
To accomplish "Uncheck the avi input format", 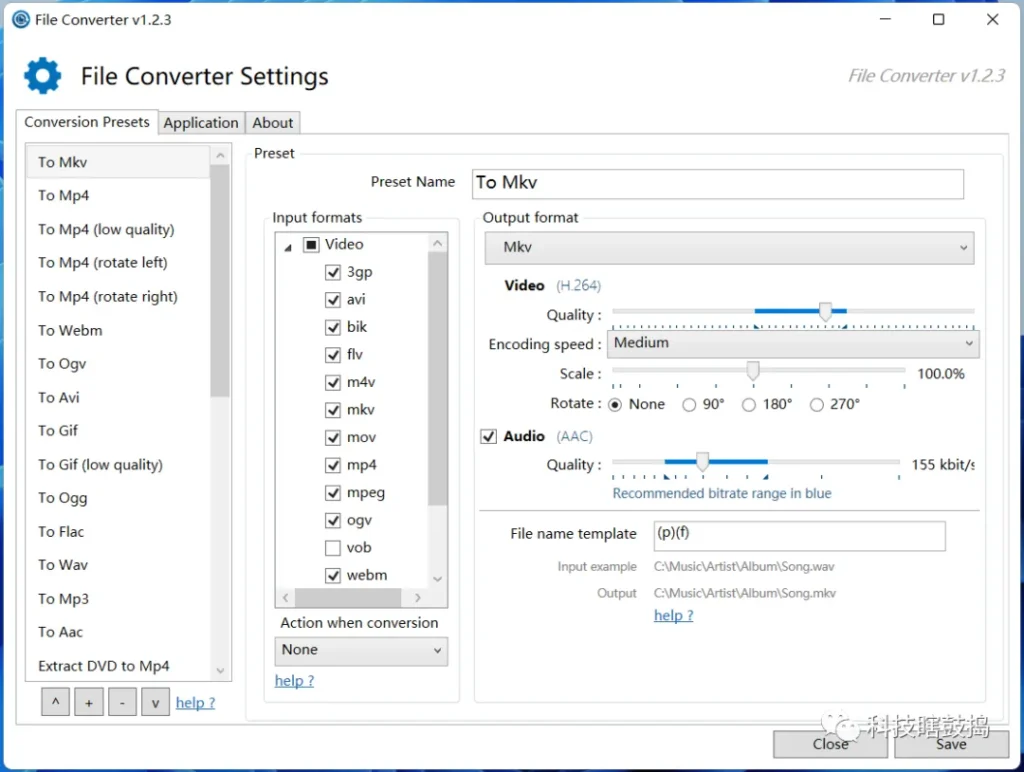I will click(x=333, y=300).
